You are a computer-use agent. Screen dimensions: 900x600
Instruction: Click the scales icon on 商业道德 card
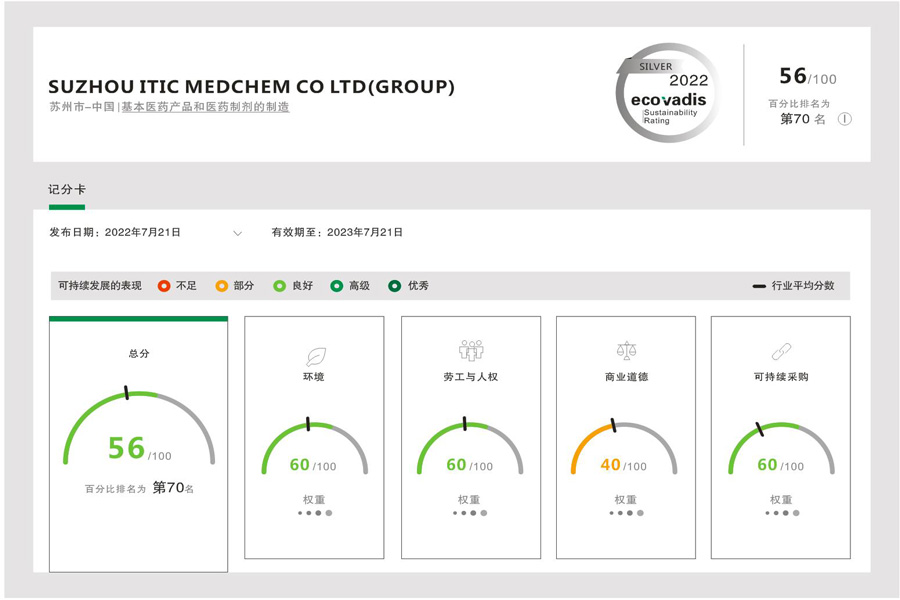click(x=626, y=350)
